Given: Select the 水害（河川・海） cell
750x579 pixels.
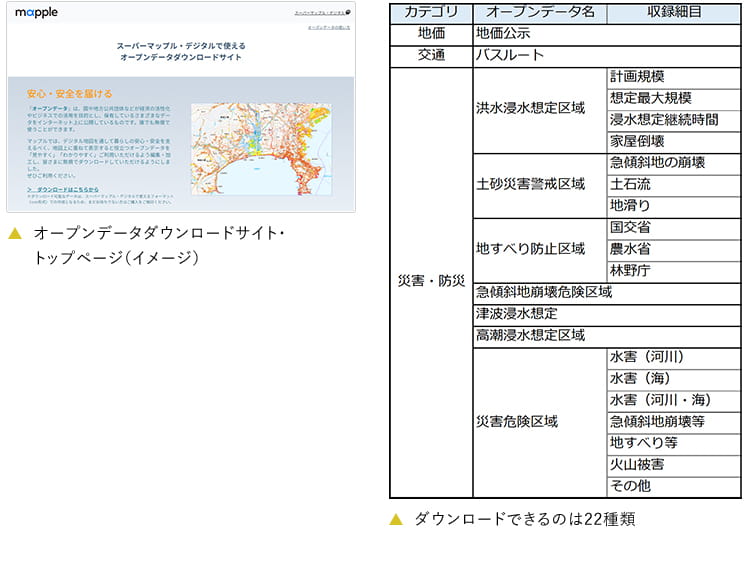Looking at the screenshot, I should coord(674,401).
